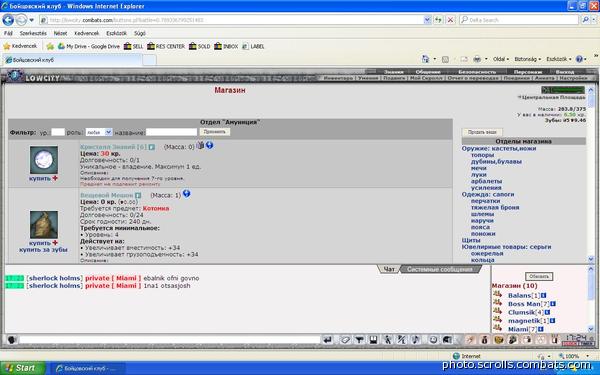Screen dimensions: 600x375
Task: Click the red Stop loading X icon
Action: pyautogui.click(x=451, y=20)
